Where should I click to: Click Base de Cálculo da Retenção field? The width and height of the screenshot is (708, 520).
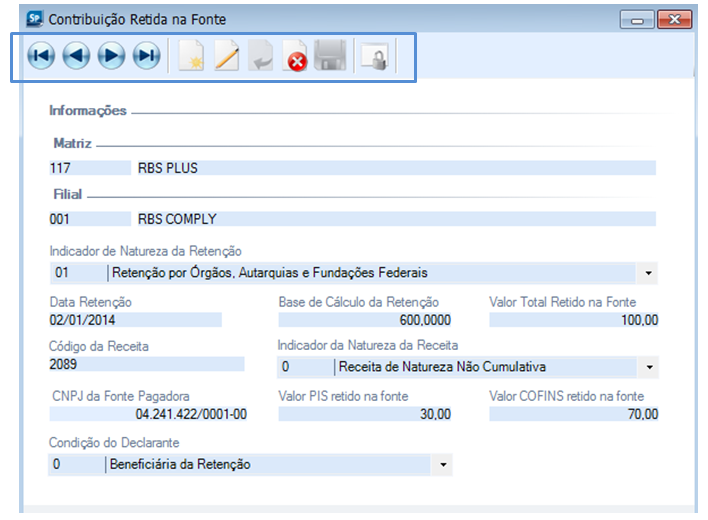coord(365,320)
